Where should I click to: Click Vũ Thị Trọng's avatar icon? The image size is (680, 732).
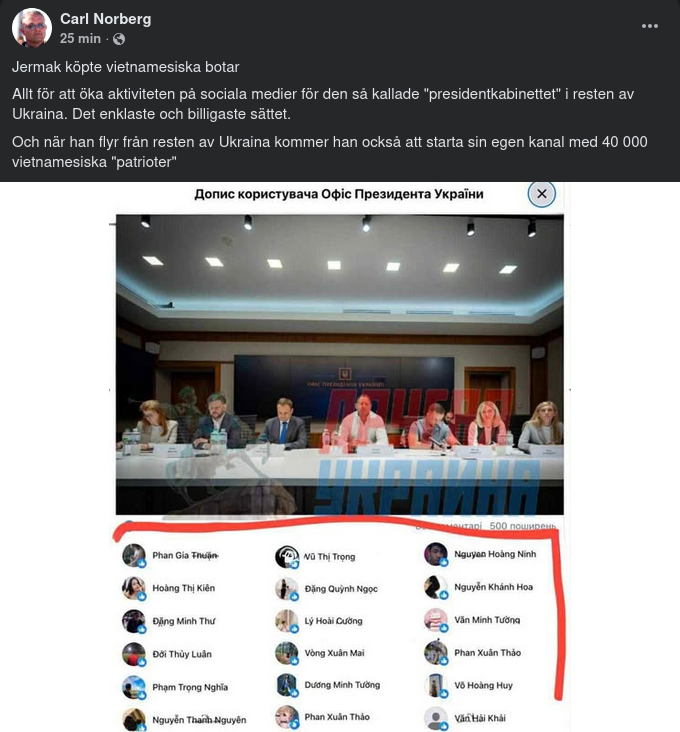[x=287, y=557]
